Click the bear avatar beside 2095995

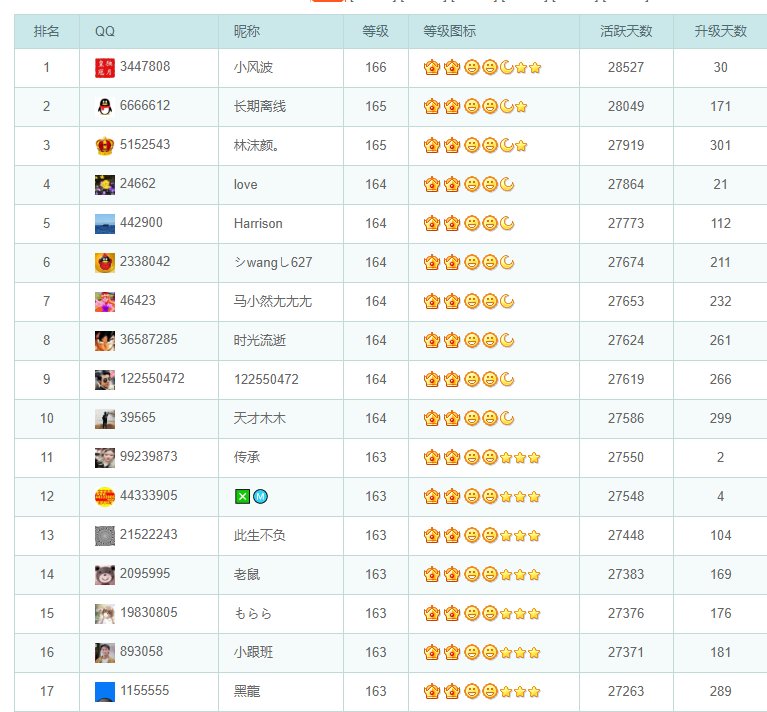105,575
